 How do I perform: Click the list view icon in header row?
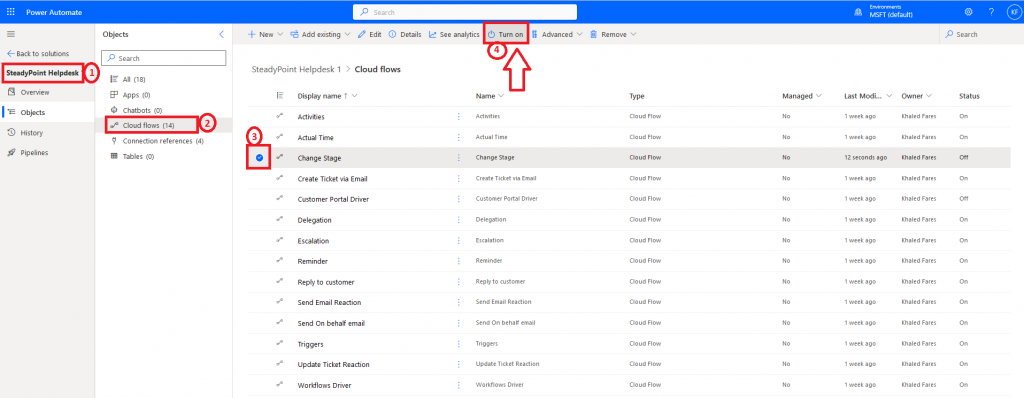[280, 95]
